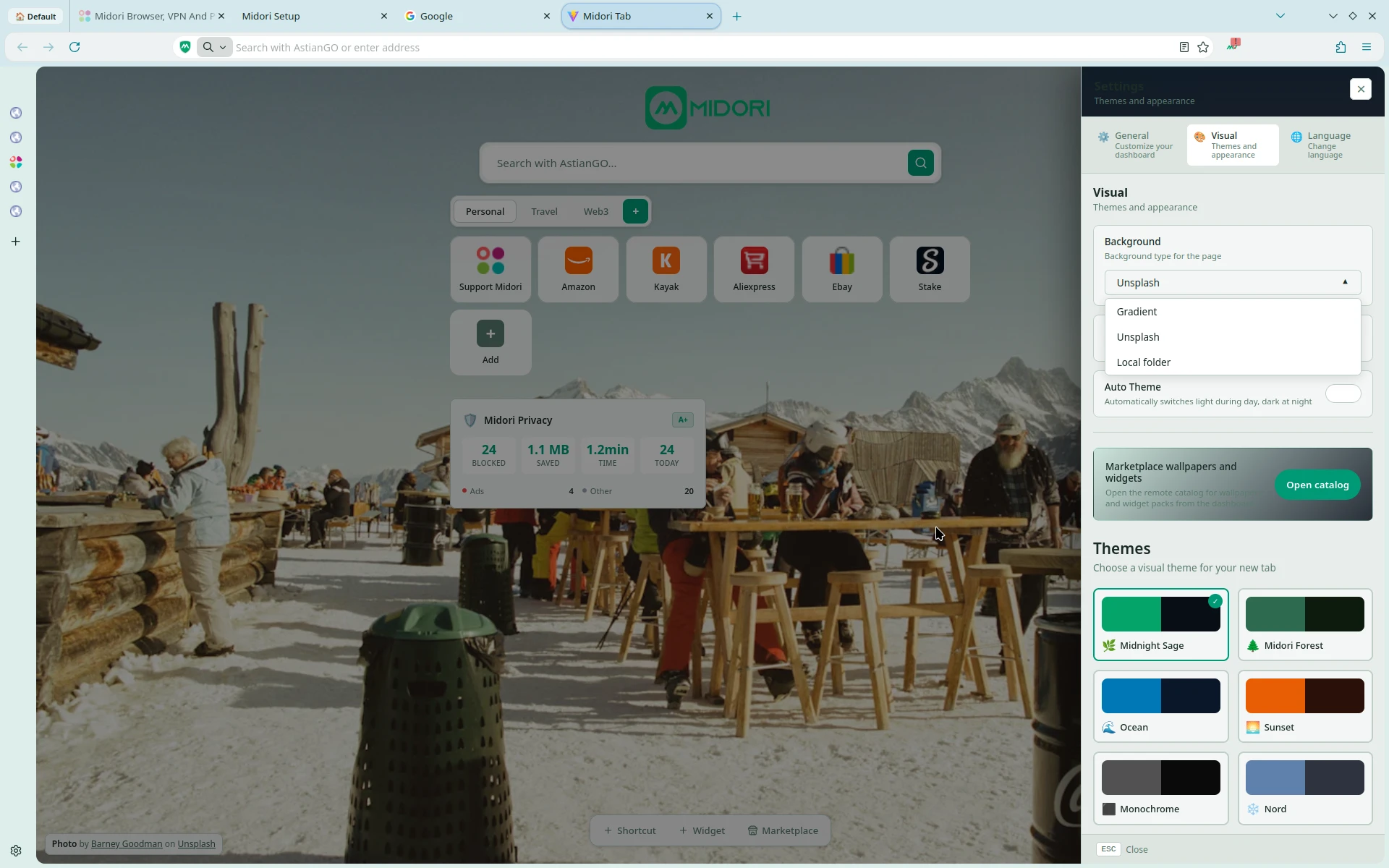Image resolution: width=1389 pixels, height=868 pixels.
Task: Click the A+ privacy grade badge
Action: click(x=682, y=420)
